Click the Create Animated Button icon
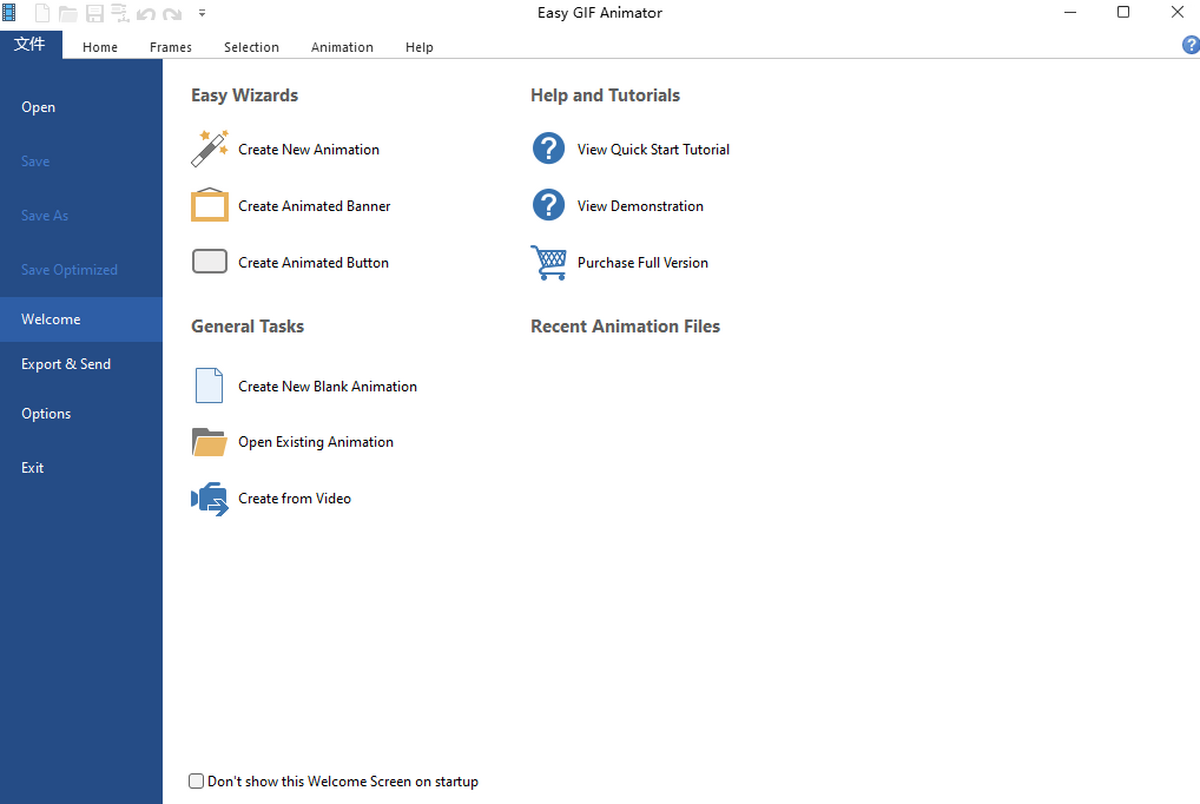Screen dimensions: 1200x804 [x=210, y=262]
